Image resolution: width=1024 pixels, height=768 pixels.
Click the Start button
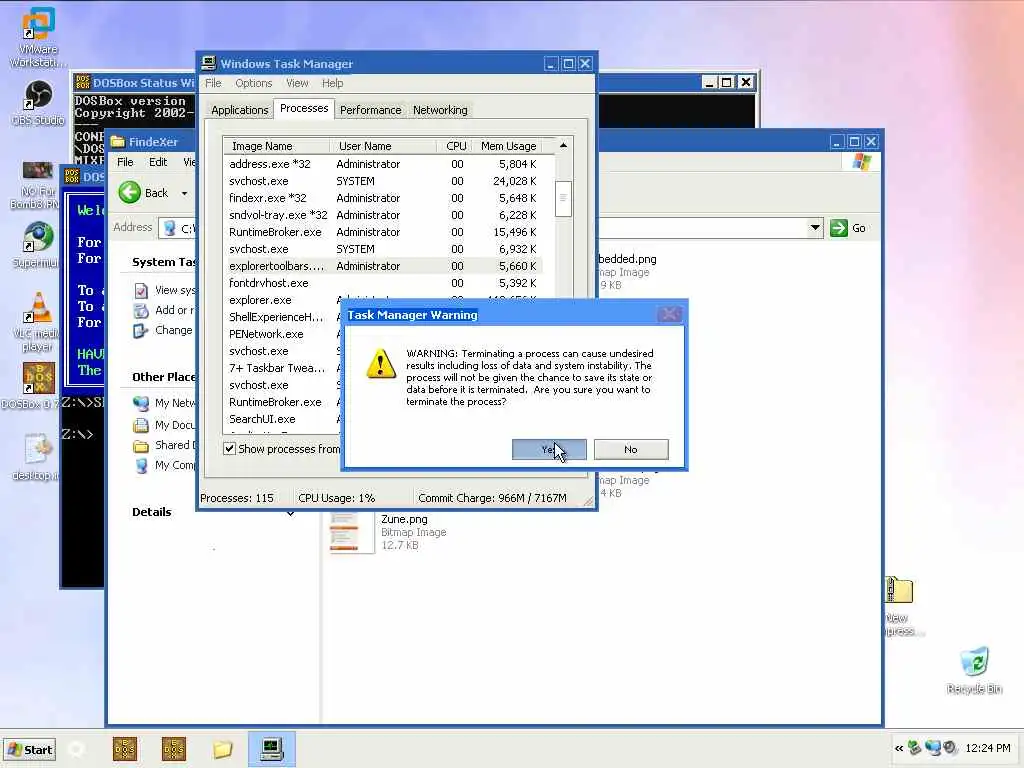click(29, 749)
